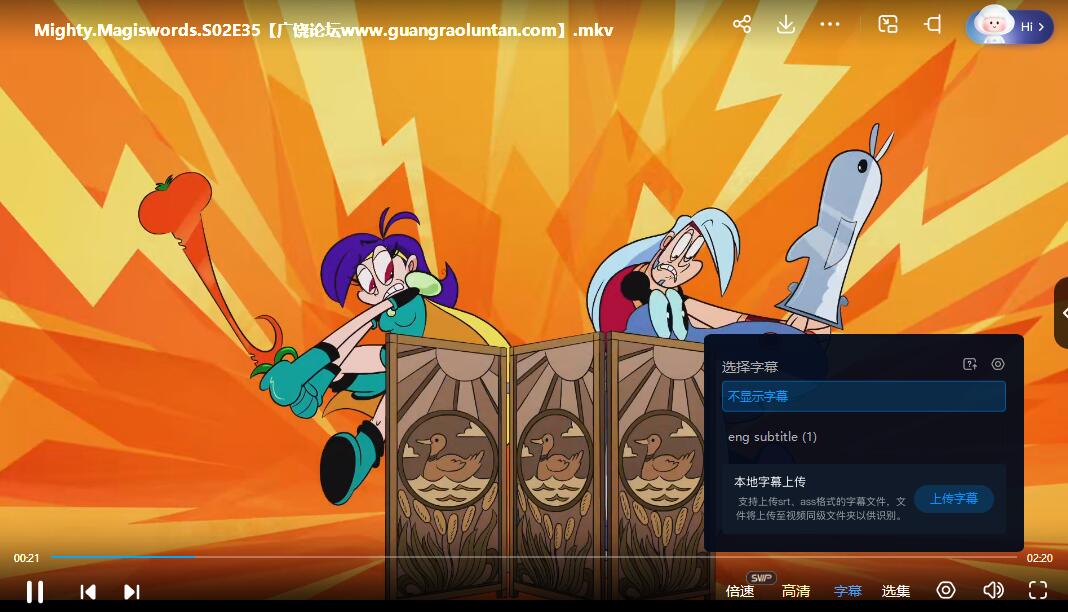Open player settings ring icon in control bar
1068x612 pixels.
tap(945, 590)
